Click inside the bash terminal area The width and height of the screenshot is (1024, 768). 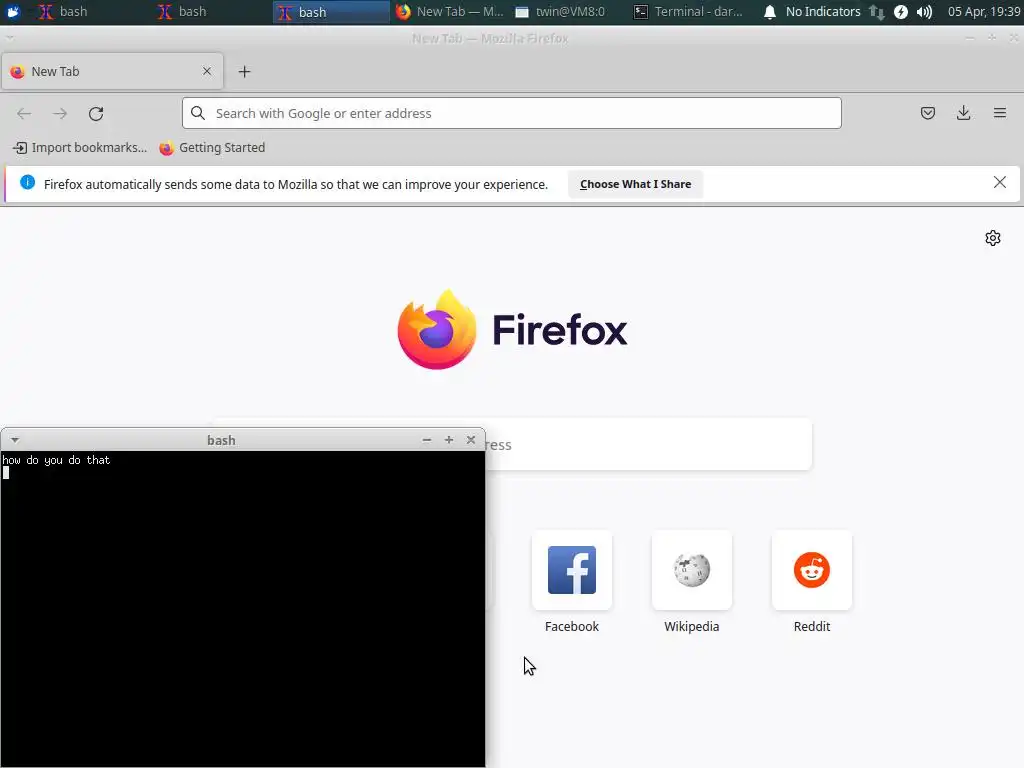point(242,609)
